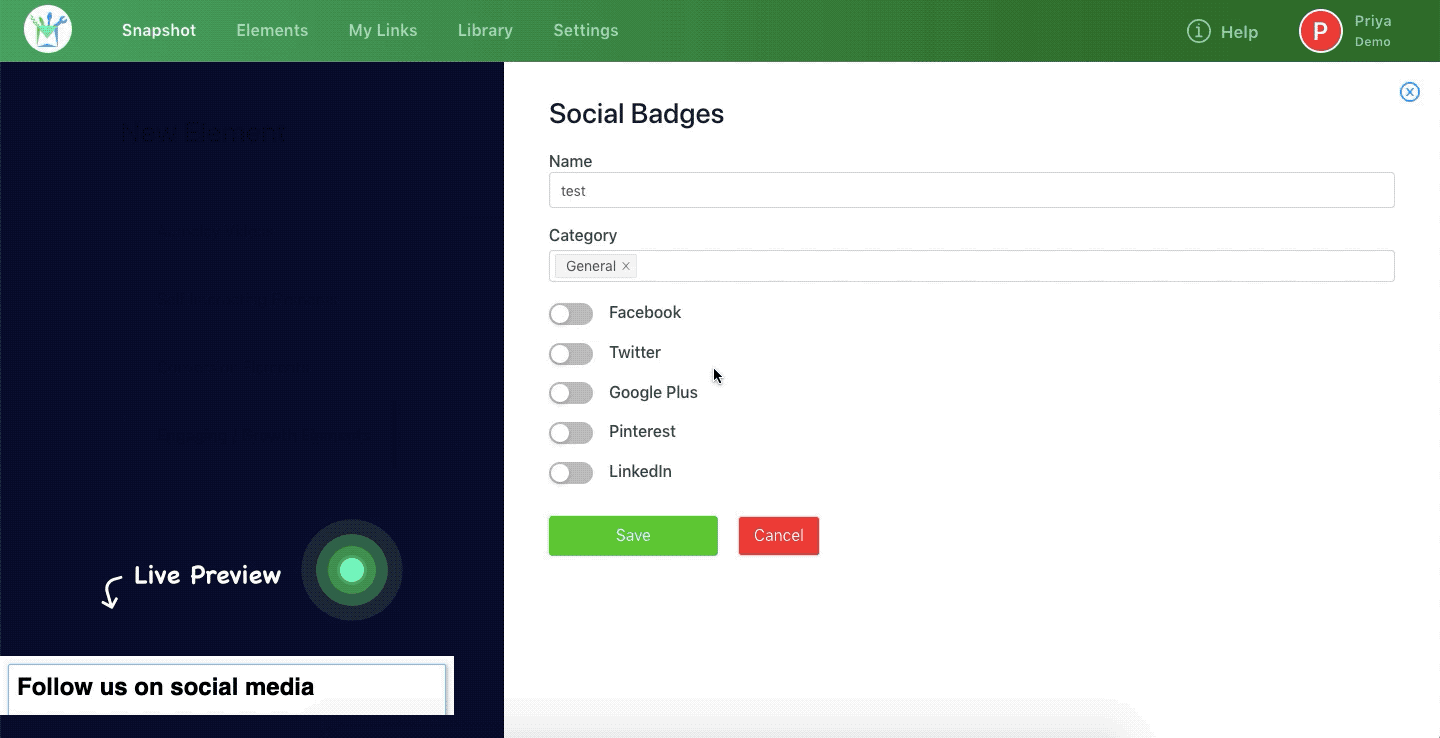Viewport: 1440px width, 738px height.
Task: Open the Library section
Action: coord(485,30)
